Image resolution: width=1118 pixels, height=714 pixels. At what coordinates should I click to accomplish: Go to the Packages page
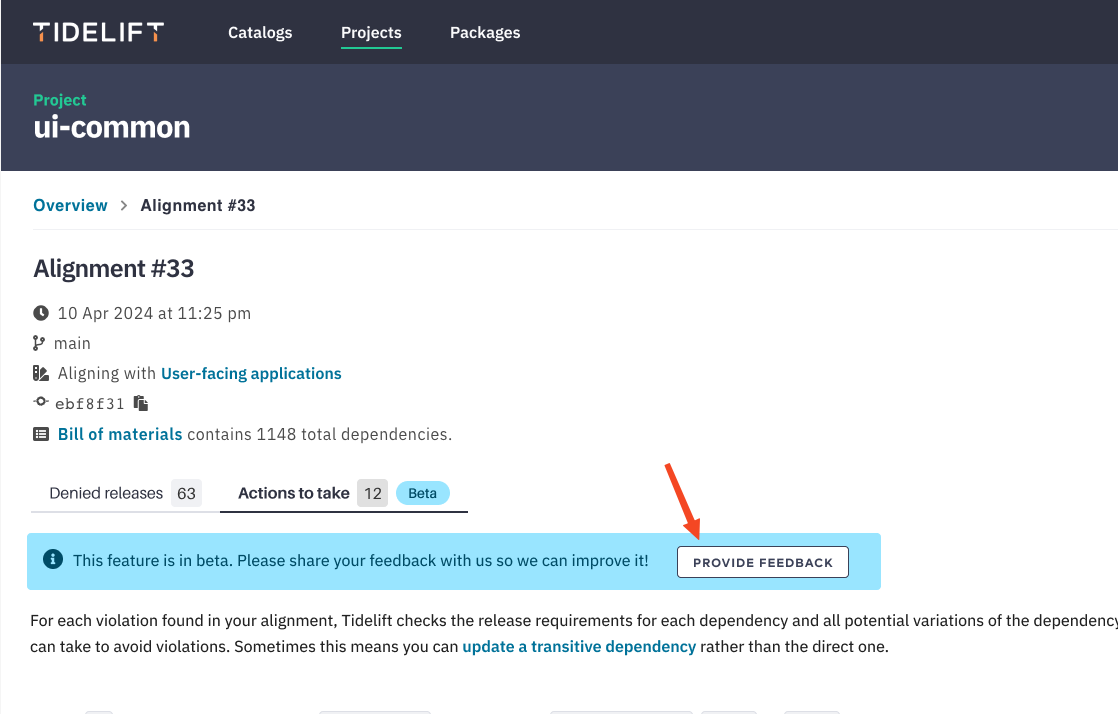click(485, 33)
